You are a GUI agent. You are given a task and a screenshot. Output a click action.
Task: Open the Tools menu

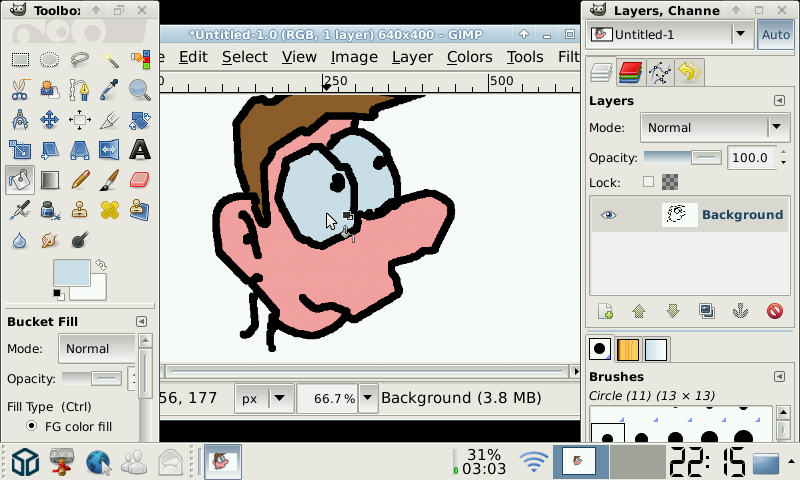(525, 57)
